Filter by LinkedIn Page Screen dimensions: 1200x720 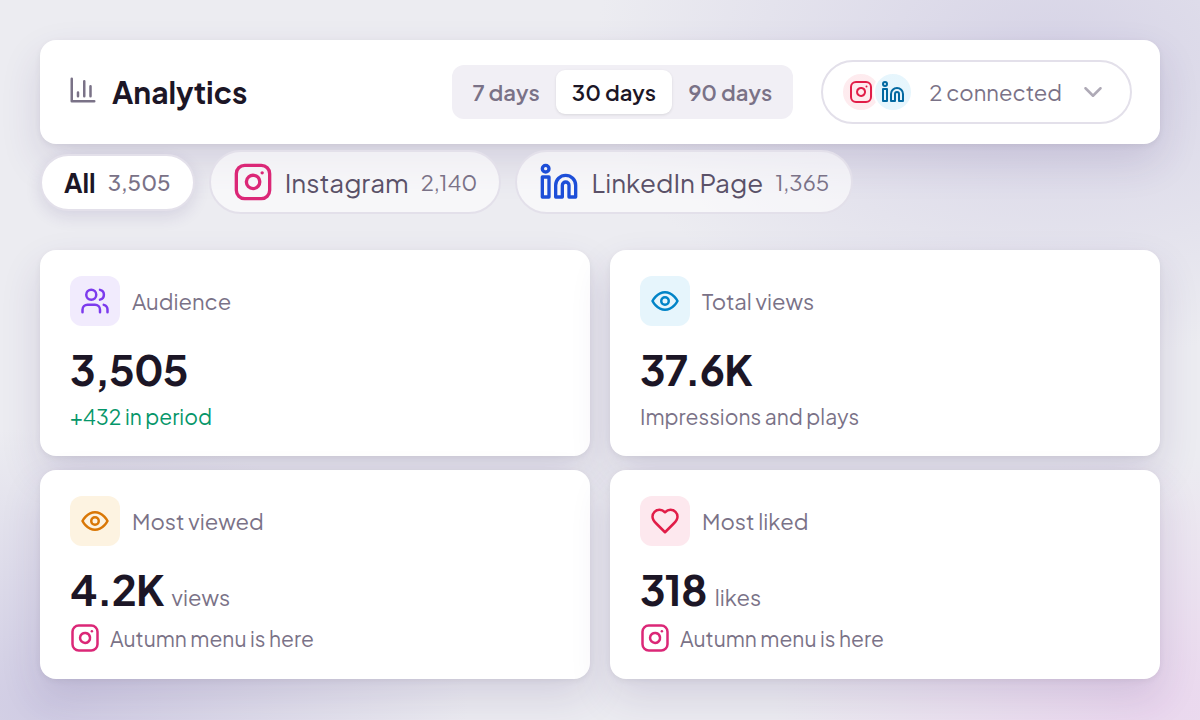tap(684, 183)
